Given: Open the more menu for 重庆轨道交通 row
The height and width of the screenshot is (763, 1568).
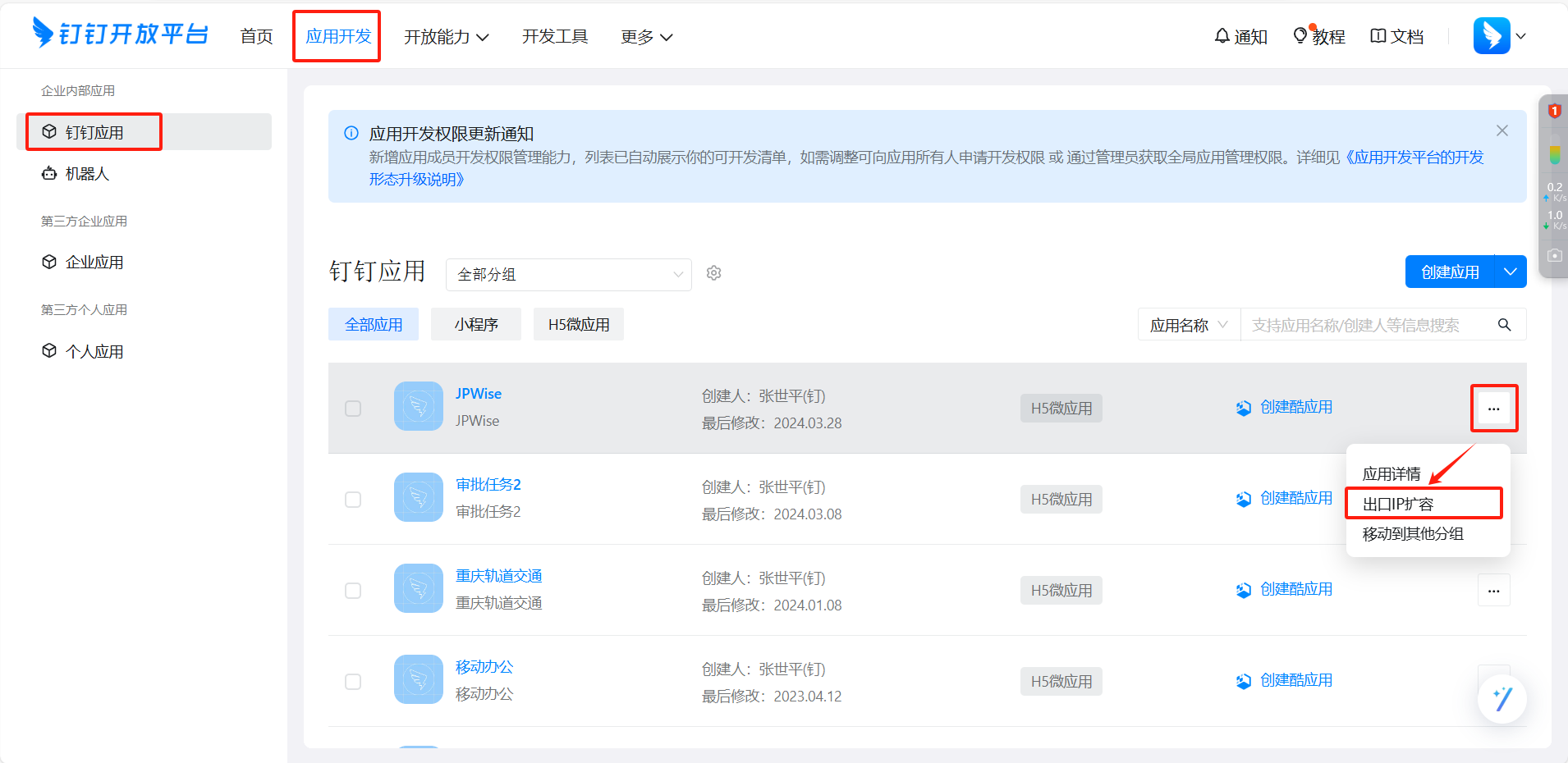Looking at the screenshot, I should click(1493, 590).
